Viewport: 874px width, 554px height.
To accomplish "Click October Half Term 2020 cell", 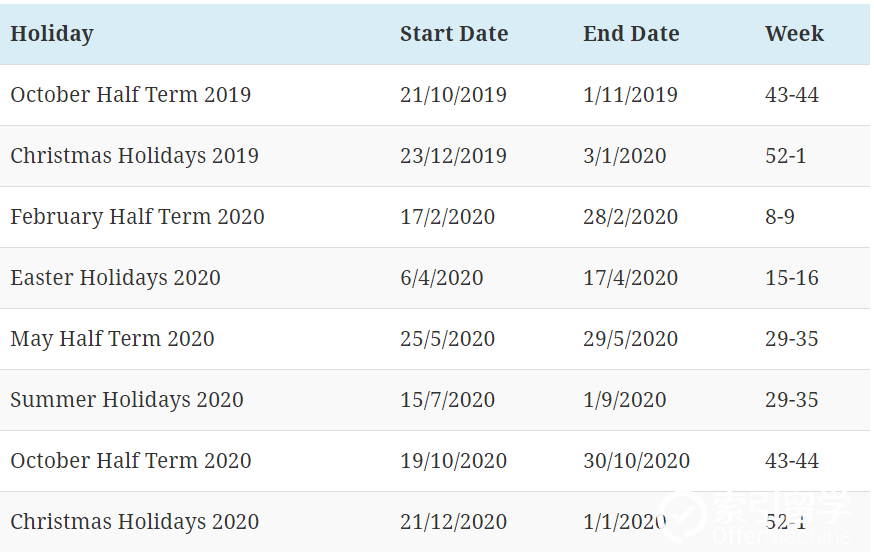I will tap(130, 461).
